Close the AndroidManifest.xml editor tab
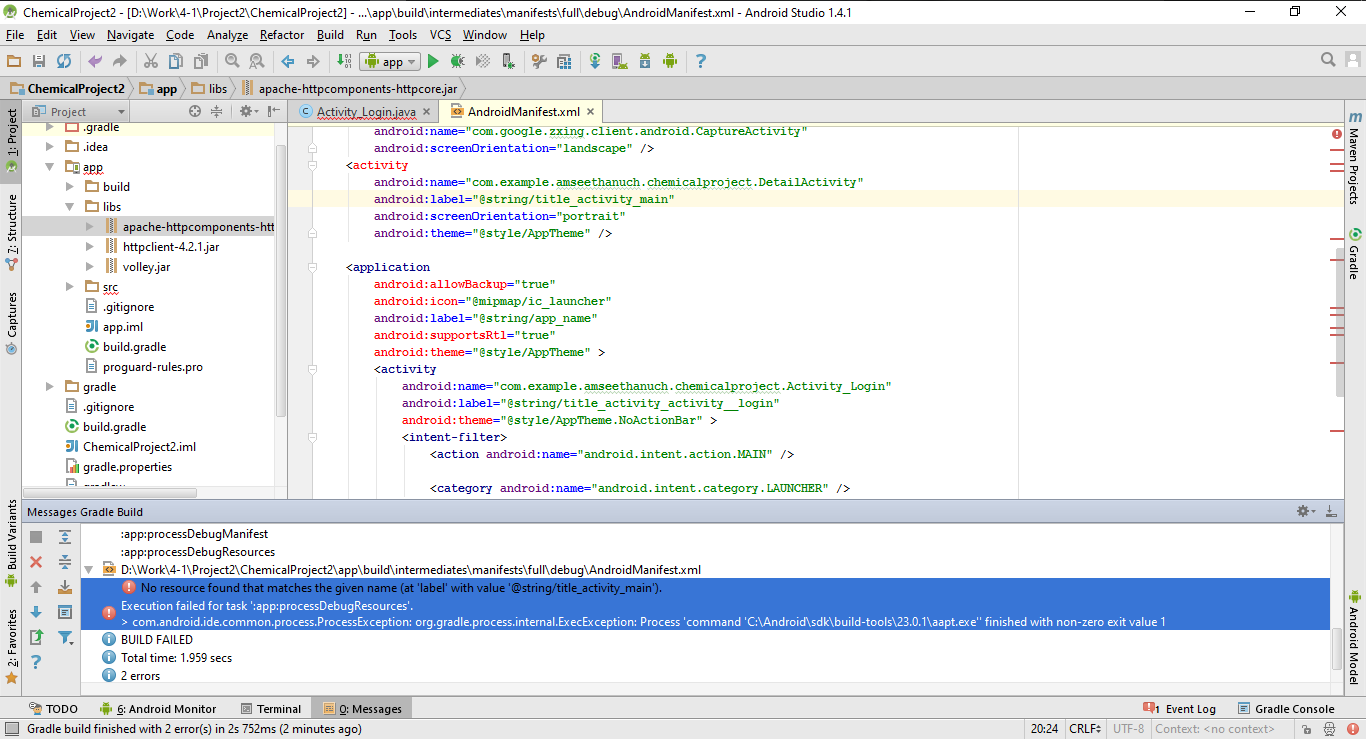The height and width of the screenshot is (756, 1366). point(590,112)
